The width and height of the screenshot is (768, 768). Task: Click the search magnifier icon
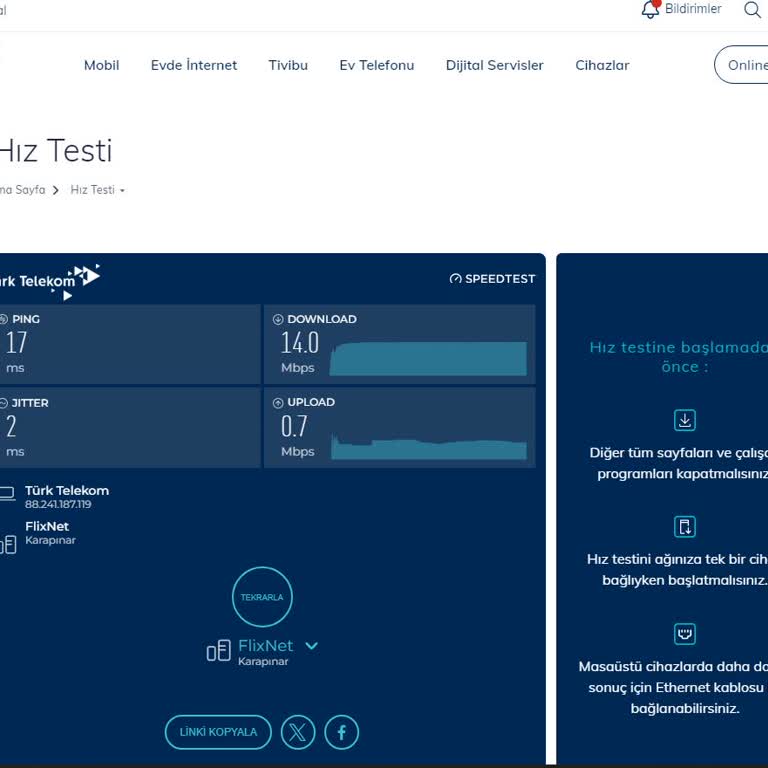(x=752, y=9)
